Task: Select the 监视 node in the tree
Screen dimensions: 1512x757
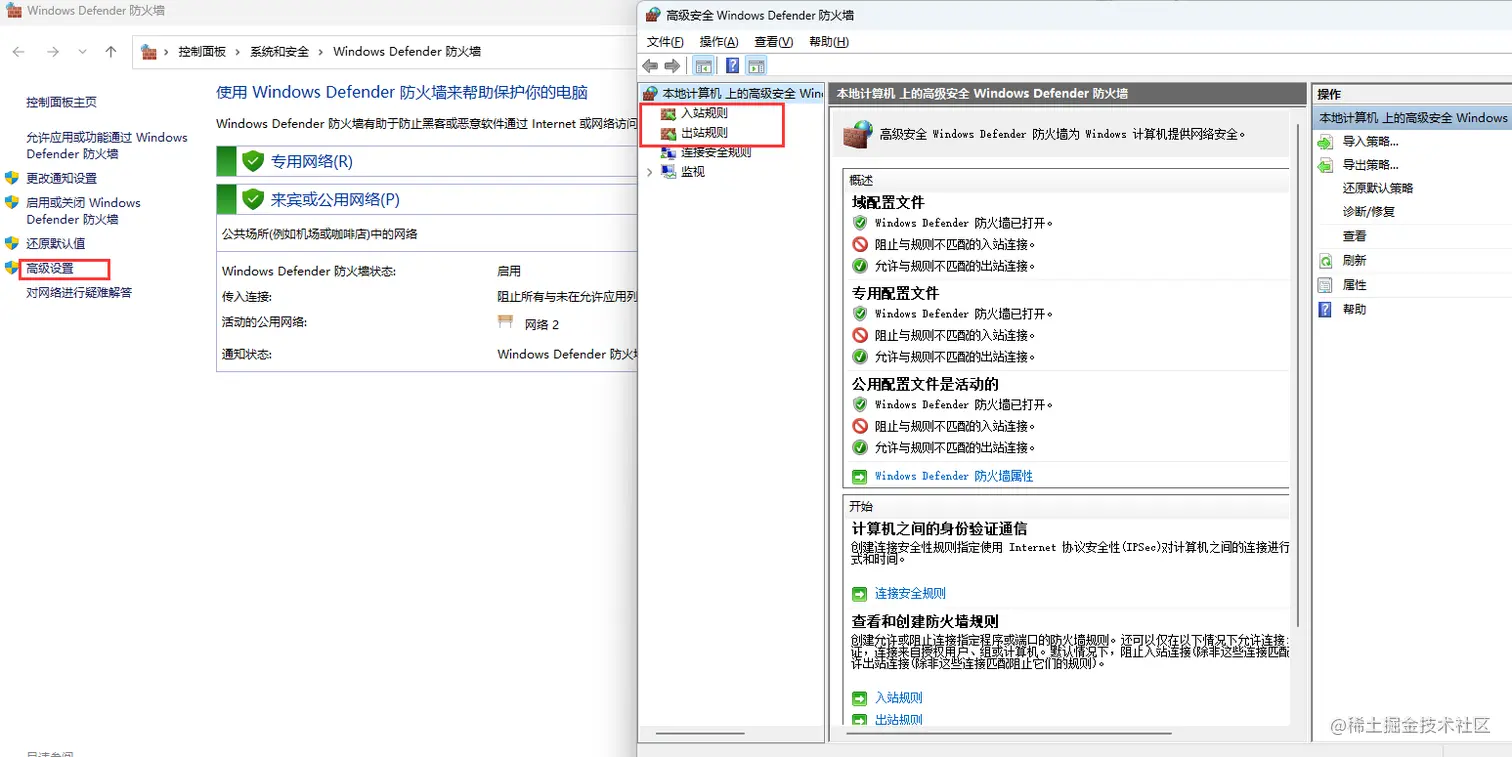Action: (693, 171)
